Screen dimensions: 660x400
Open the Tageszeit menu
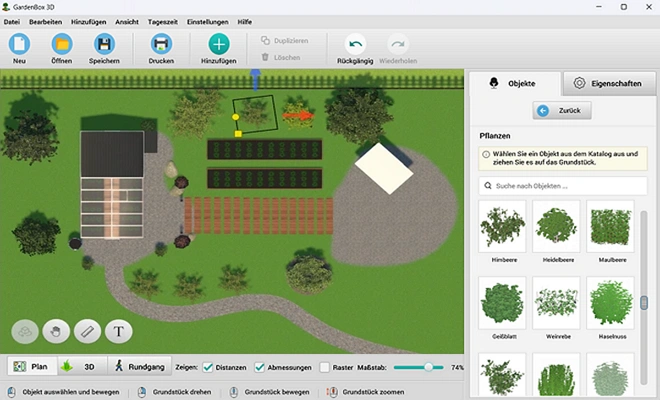165,21
